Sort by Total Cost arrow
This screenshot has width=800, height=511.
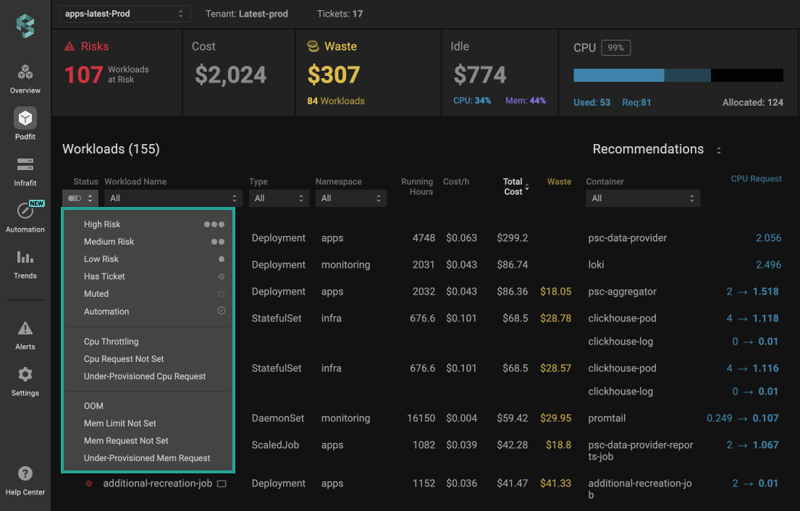click(x=527, y=187)
